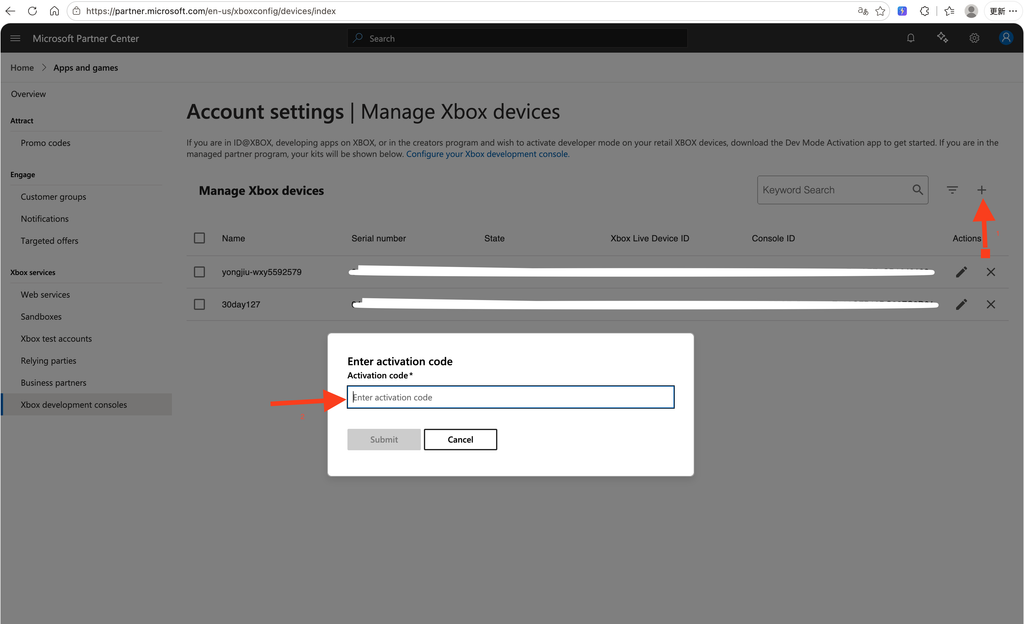Tick the select-all devices checkbox

(199, 238)
